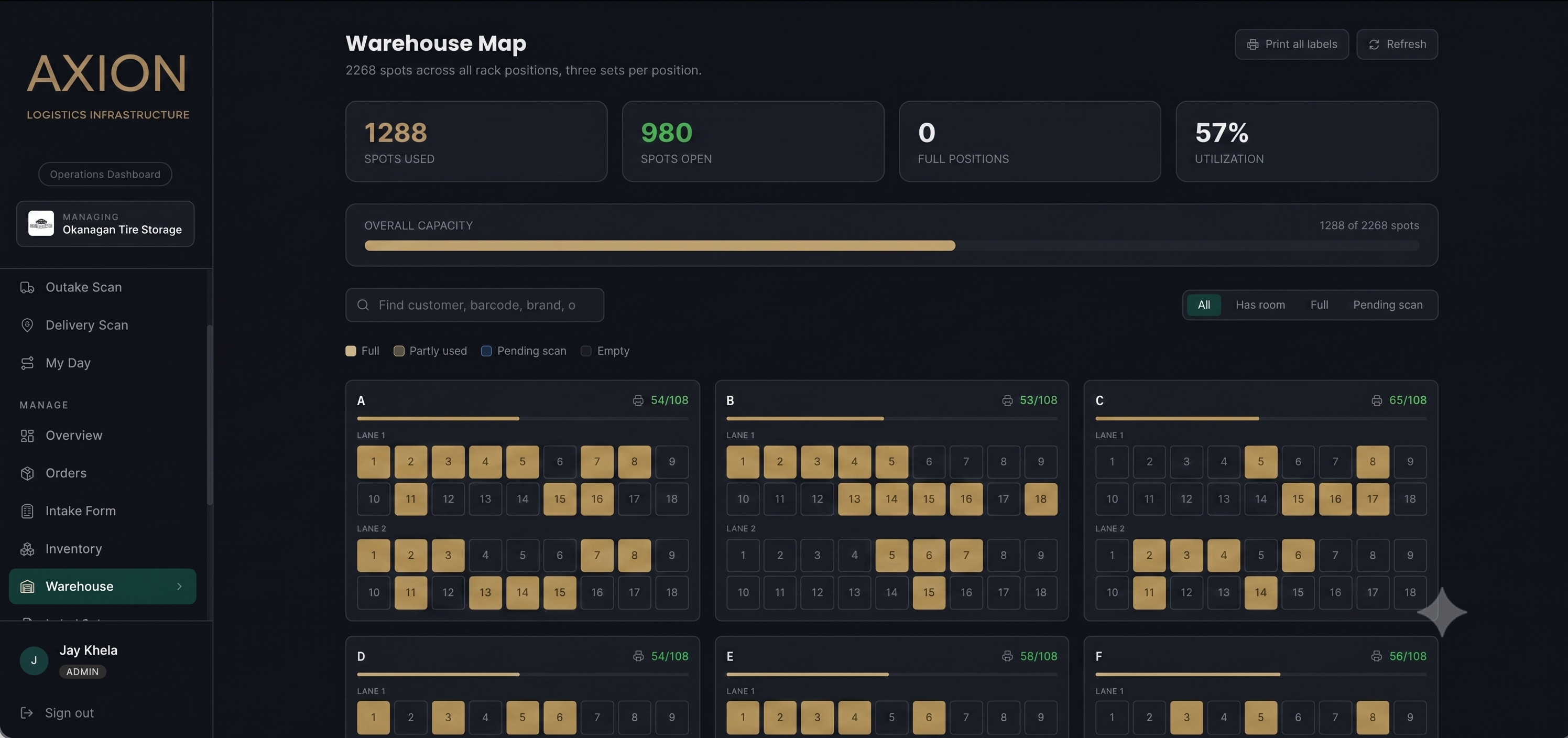Open the Intake Form page
This screenshot has width=1568, height=738.
(102, 511)
